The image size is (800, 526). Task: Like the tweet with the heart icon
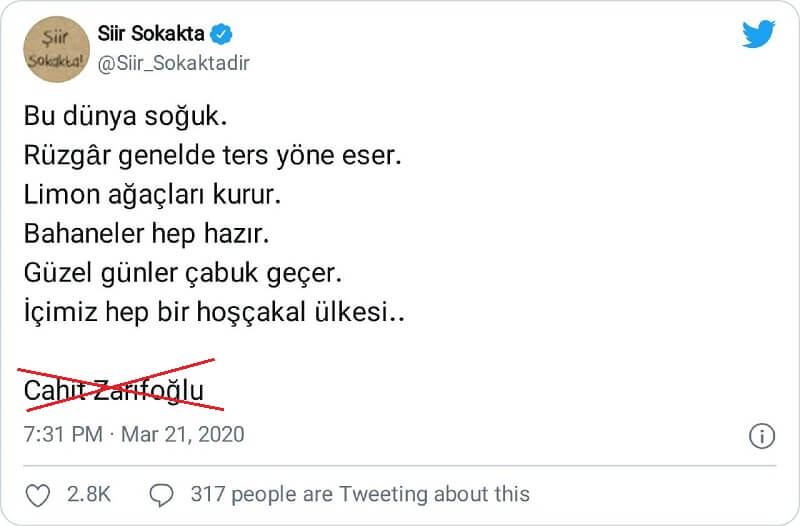[37, 494]
